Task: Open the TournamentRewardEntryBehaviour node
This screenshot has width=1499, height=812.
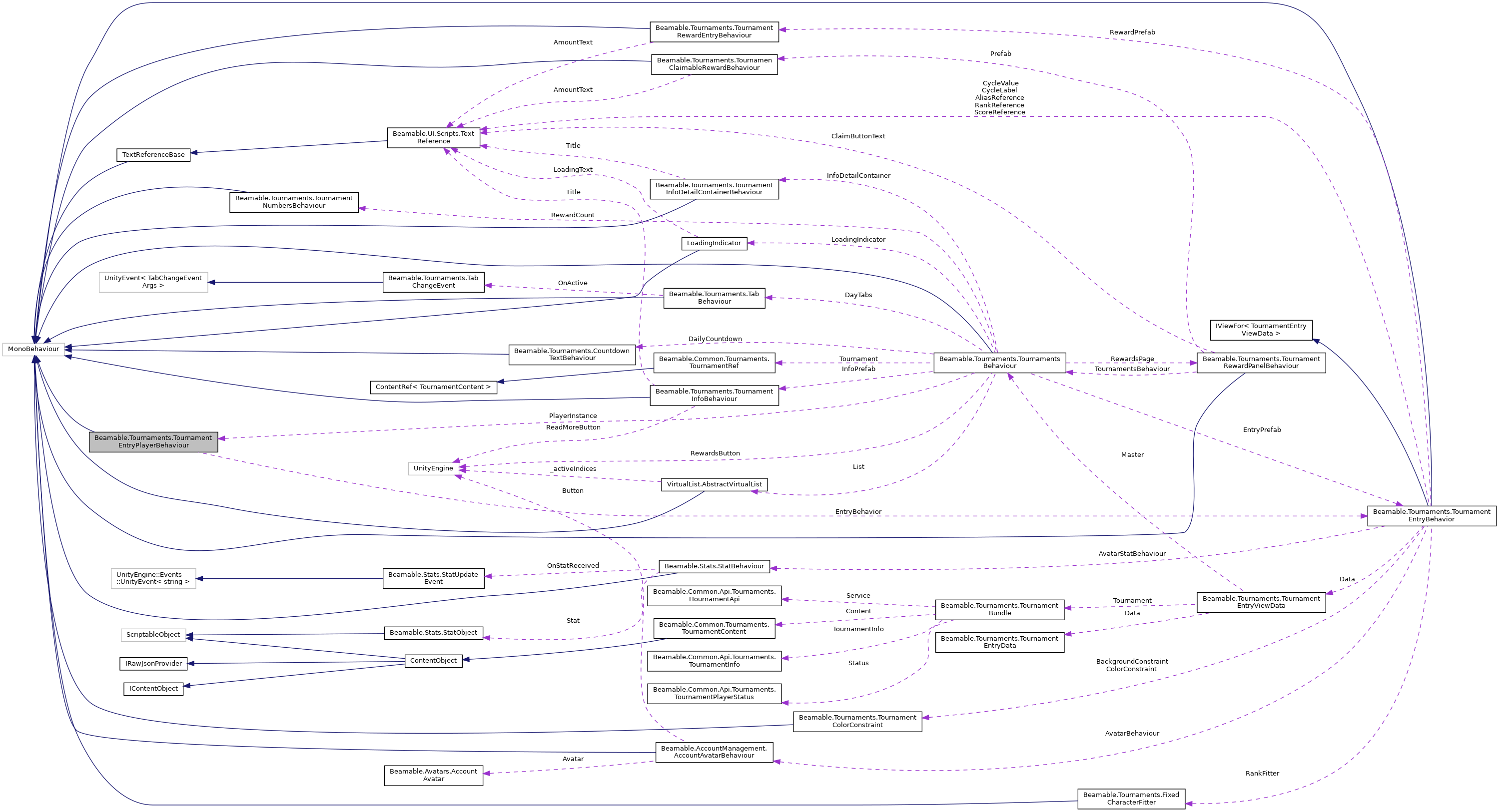Action: (714, 32)
